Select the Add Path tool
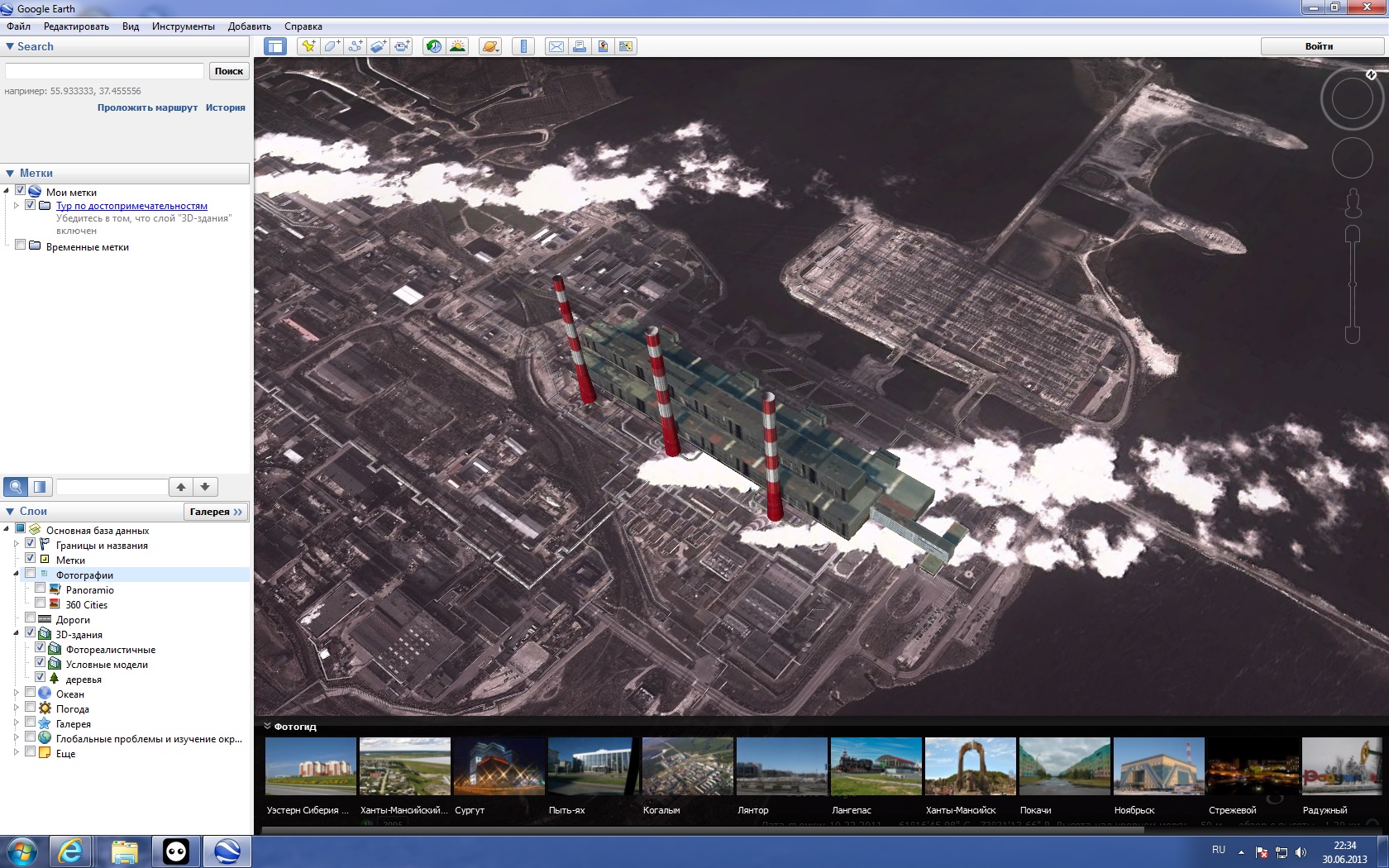1389x868 pixels. (355, 46)
